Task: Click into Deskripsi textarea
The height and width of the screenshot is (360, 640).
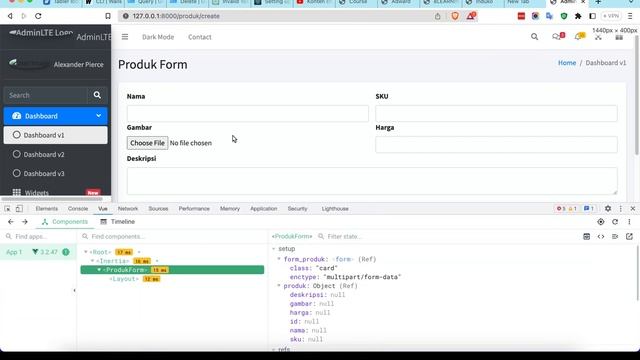Action: pos(372,181)
